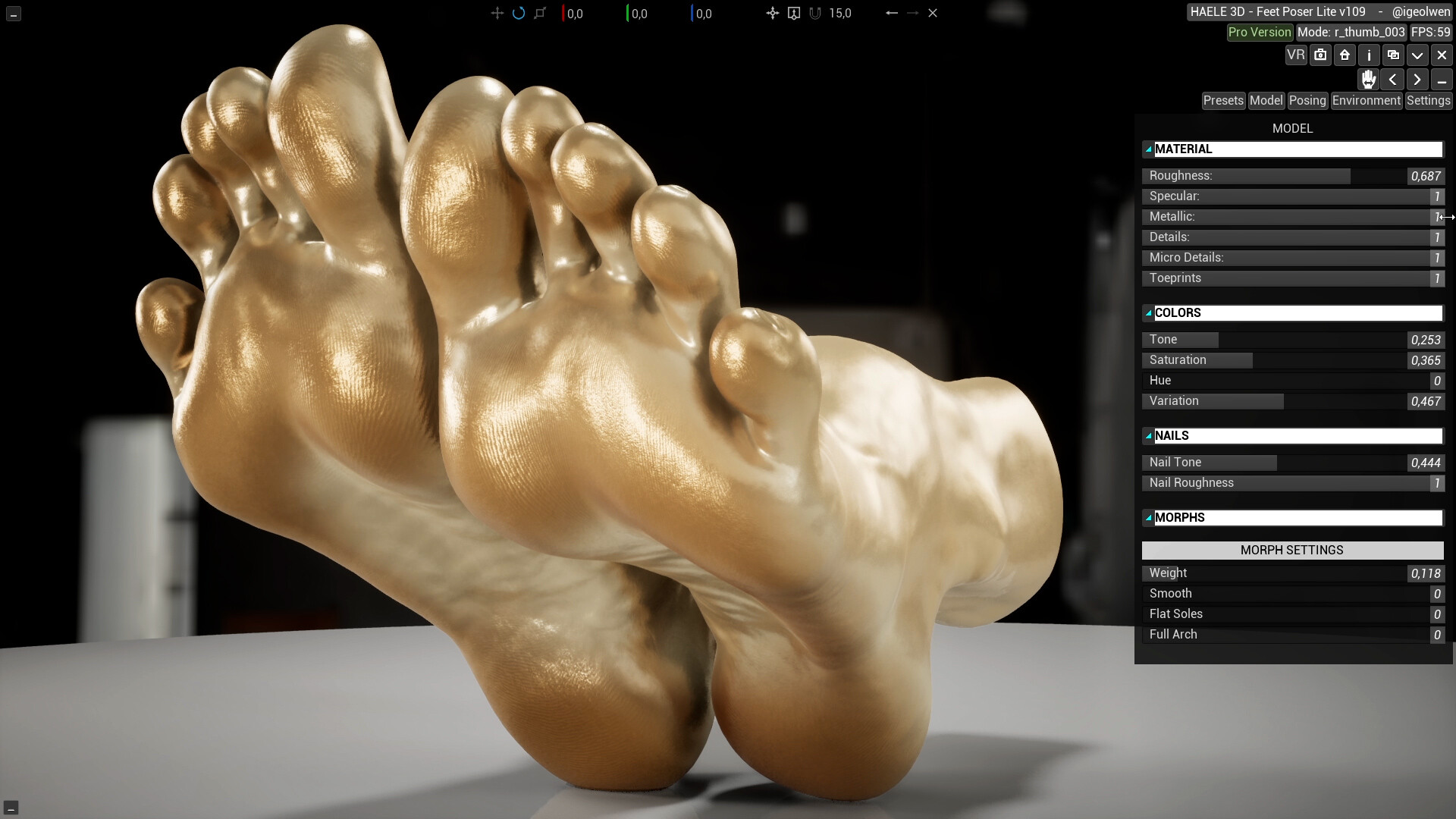Viewport: 1456px width, 819px height.
Task: Collapse the COLORS section
Action: tap(1148, 313)
